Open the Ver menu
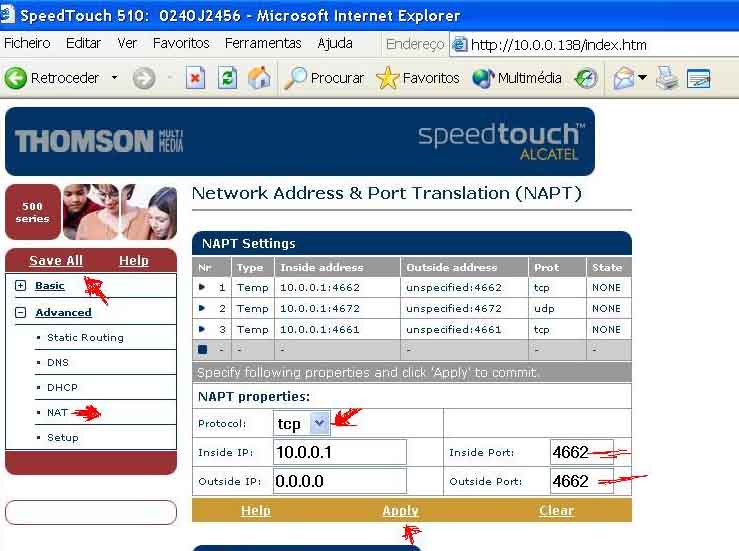 pyautogui.click(x=127, y=43)
